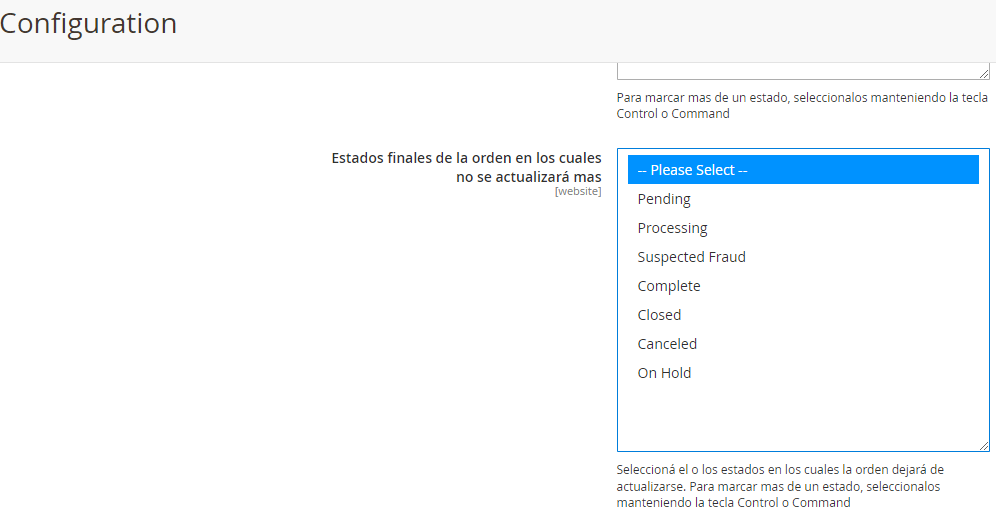Select 'On Hold' in the multiselect list

tap(664, 373)
